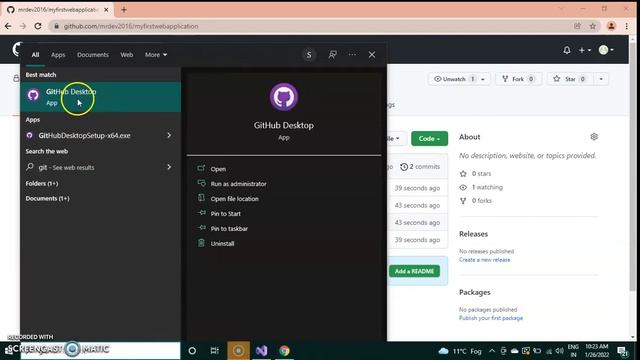Expand the Unwatch options caret
Image resolution: width=640 pixels, height=360 pixels.
pos(483,79)
